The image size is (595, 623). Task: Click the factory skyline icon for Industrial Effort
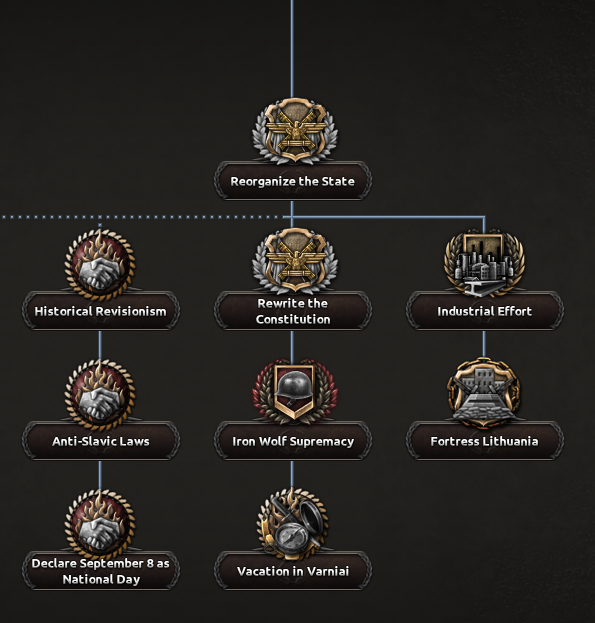click(x=484, y=263)
